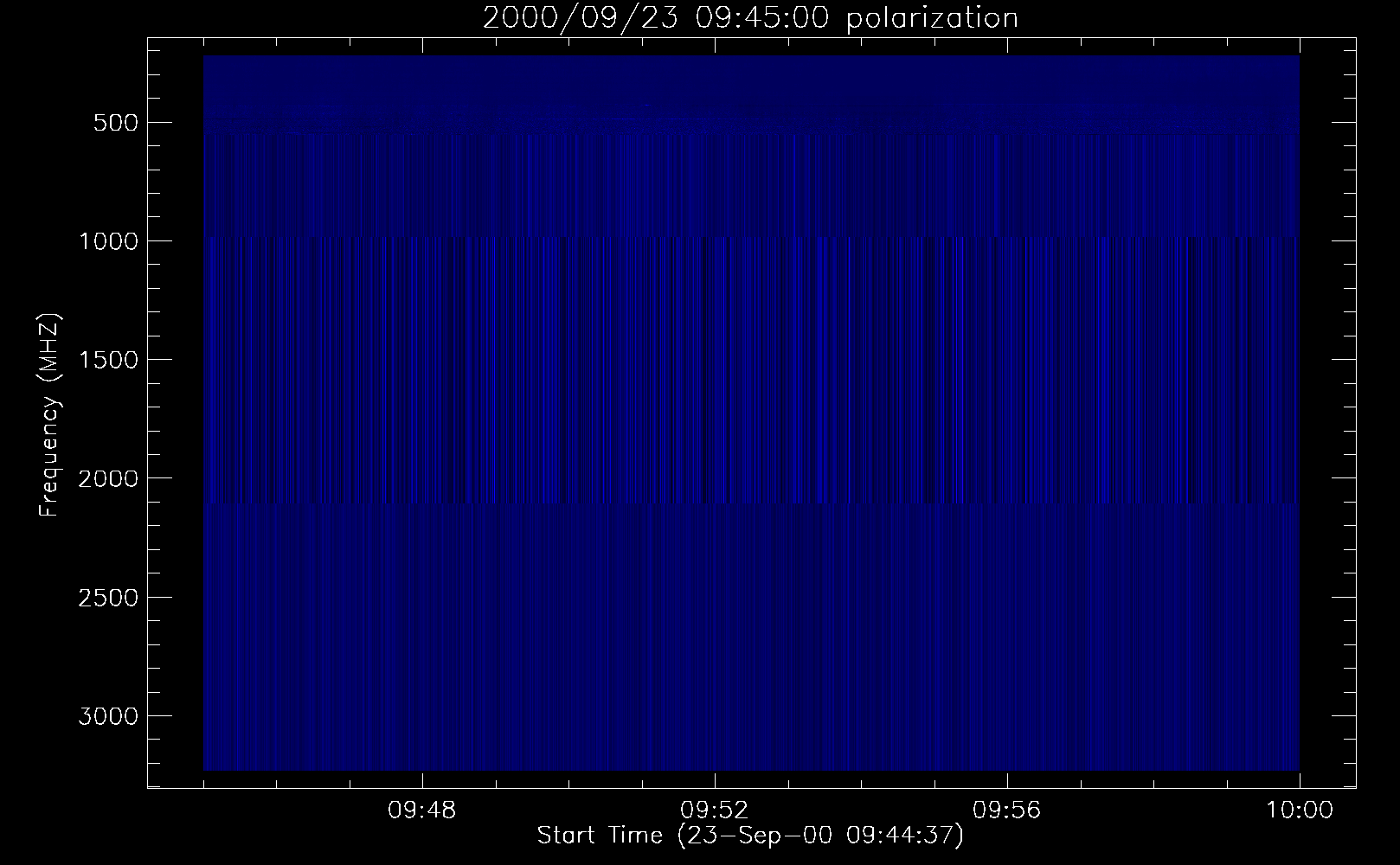Select the "1500" frequency tick label

pyautogui.click(x=108, y=360)
